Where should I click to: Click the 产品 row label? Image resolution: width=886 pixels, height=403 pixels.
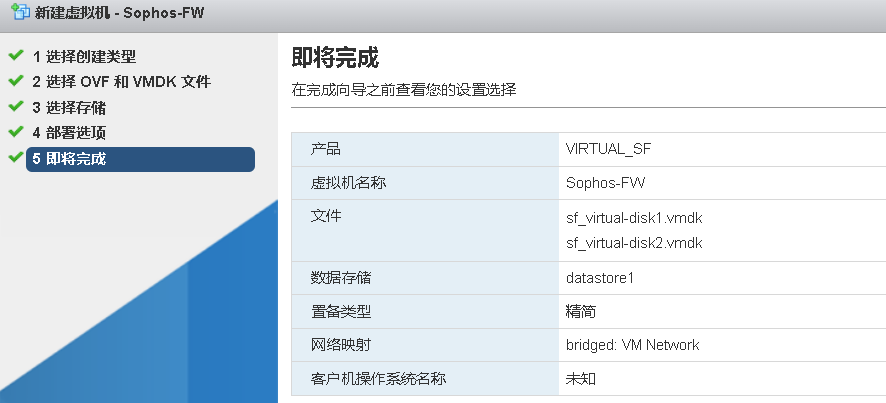point(325,149)
